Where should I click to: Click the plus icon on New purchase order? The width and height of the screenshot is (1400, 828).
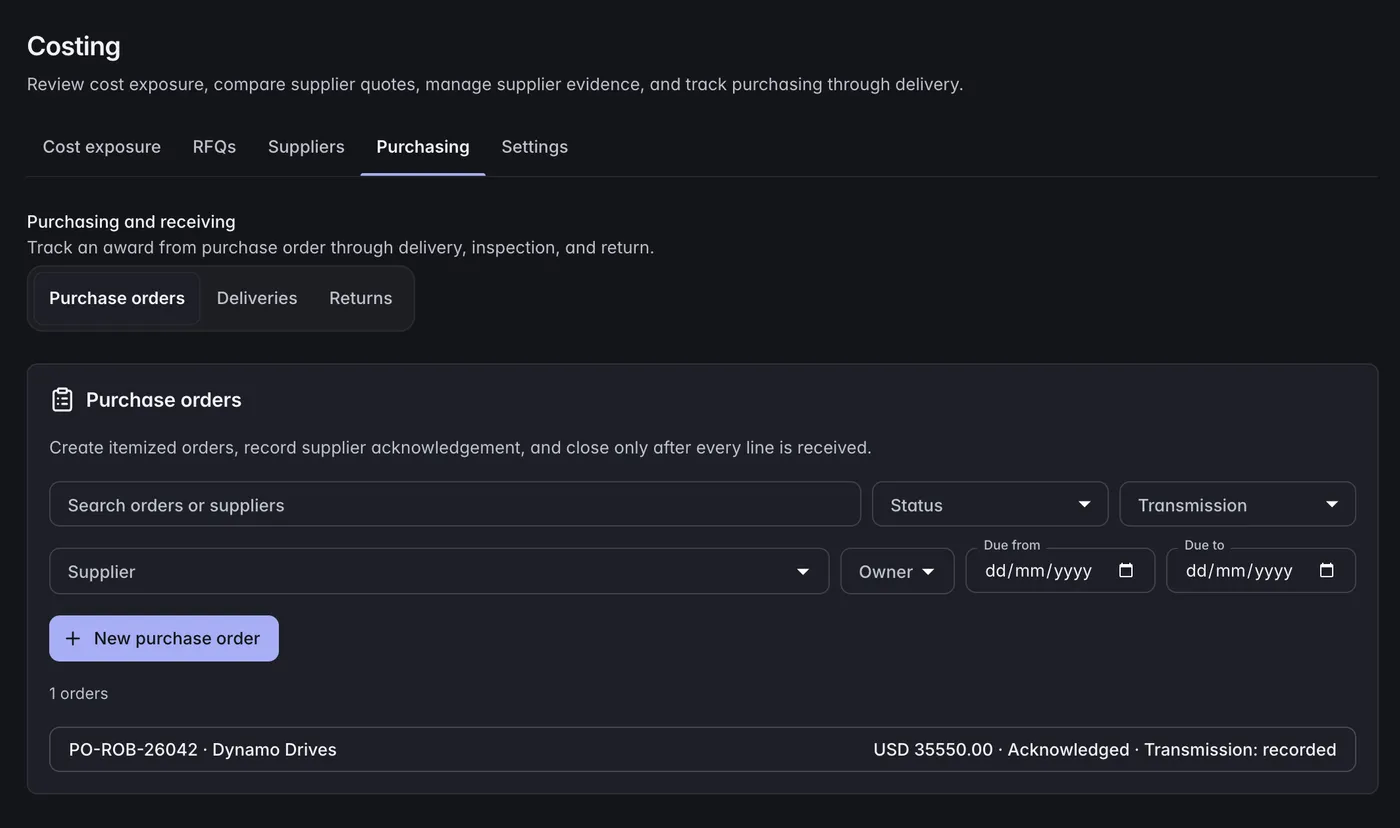73,638
